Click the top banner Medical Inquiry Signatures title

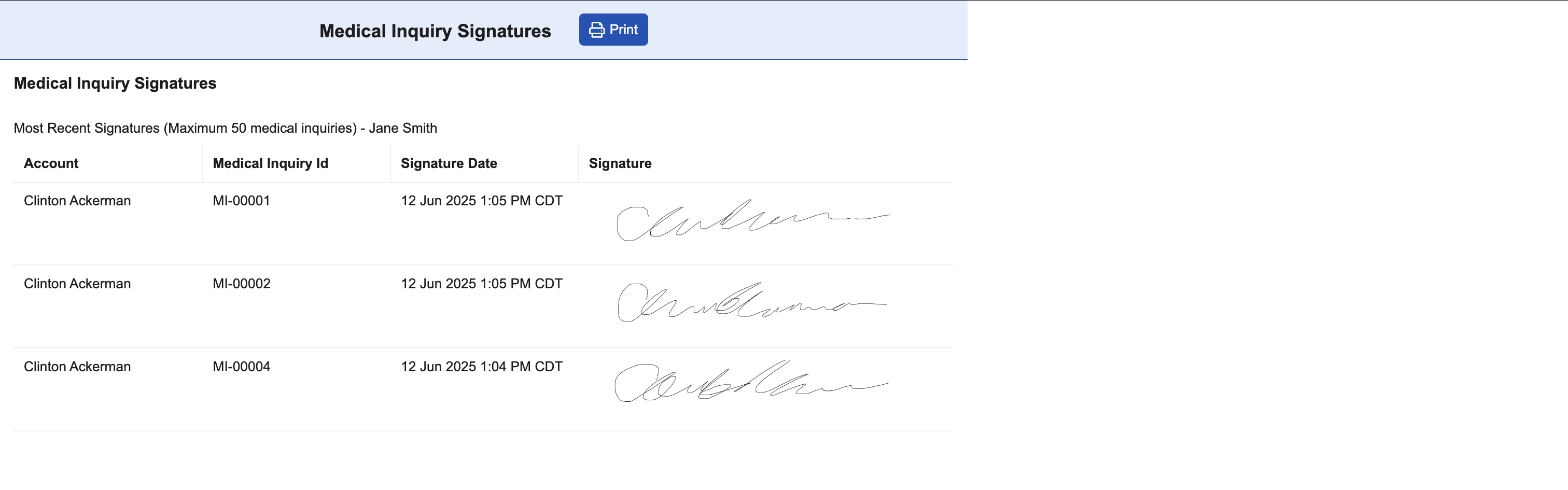(x=435, y=31)
